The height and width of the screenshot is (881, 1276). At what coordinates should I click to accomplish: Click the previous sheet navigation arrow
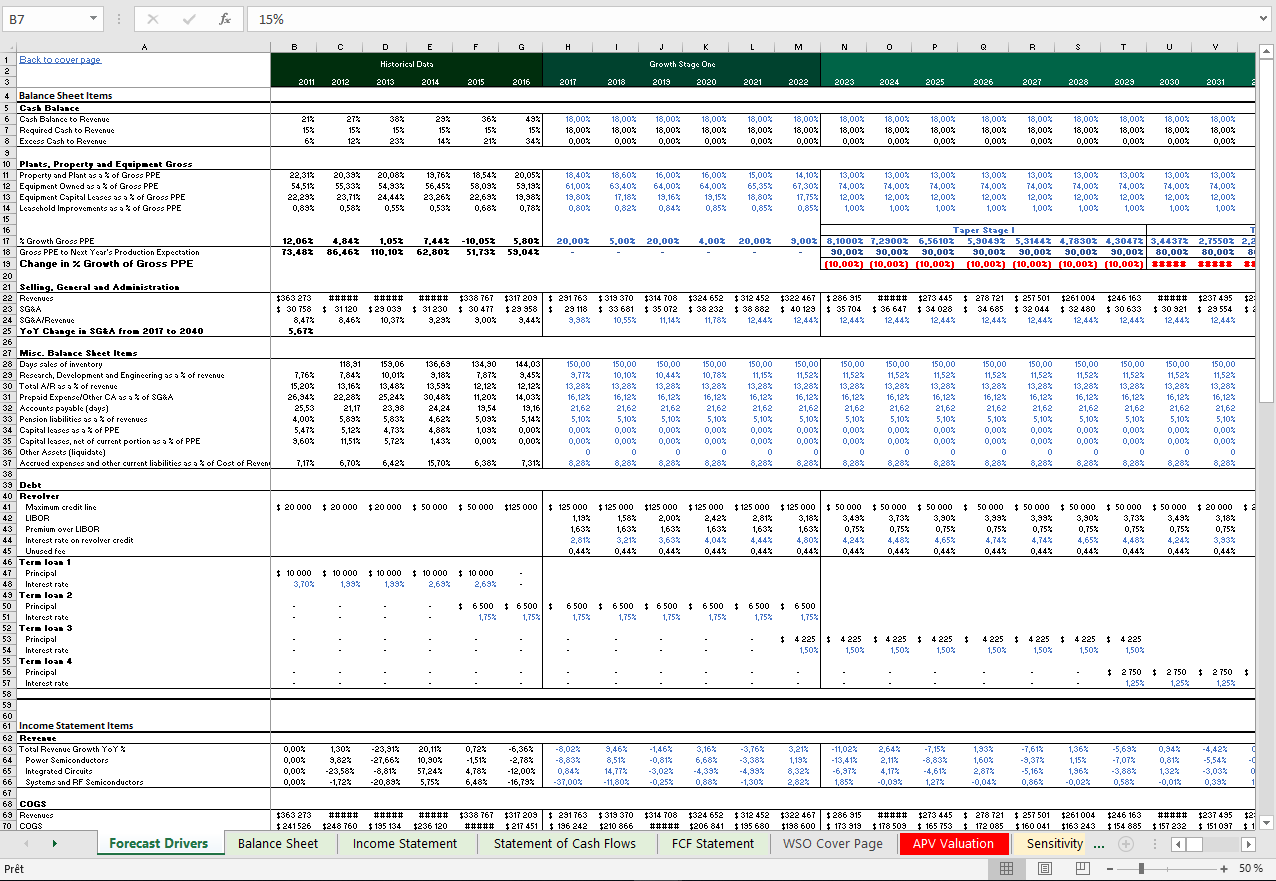point(25,844)
